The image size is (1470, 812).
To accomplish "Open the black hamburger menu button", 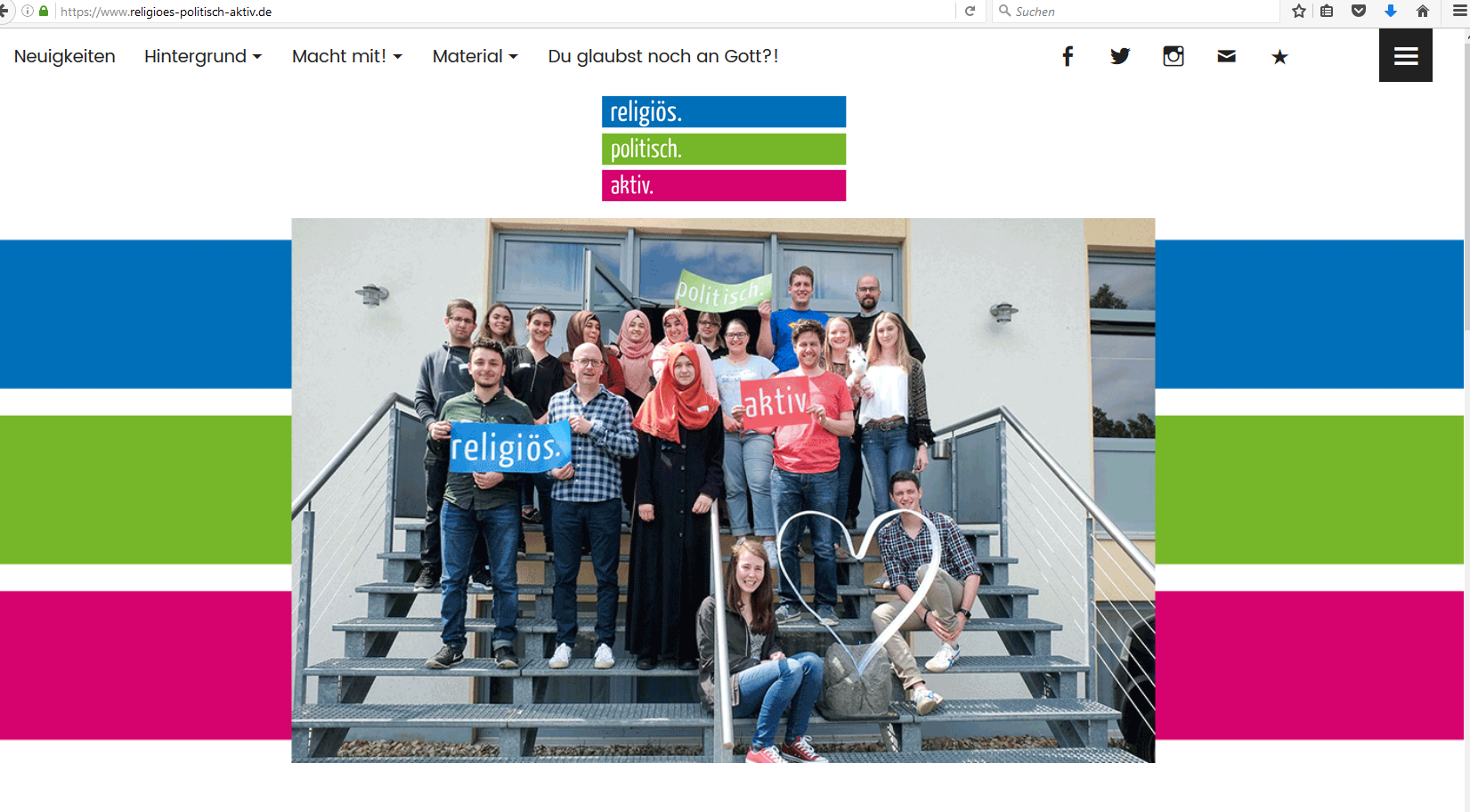I will pos(1406,55).
